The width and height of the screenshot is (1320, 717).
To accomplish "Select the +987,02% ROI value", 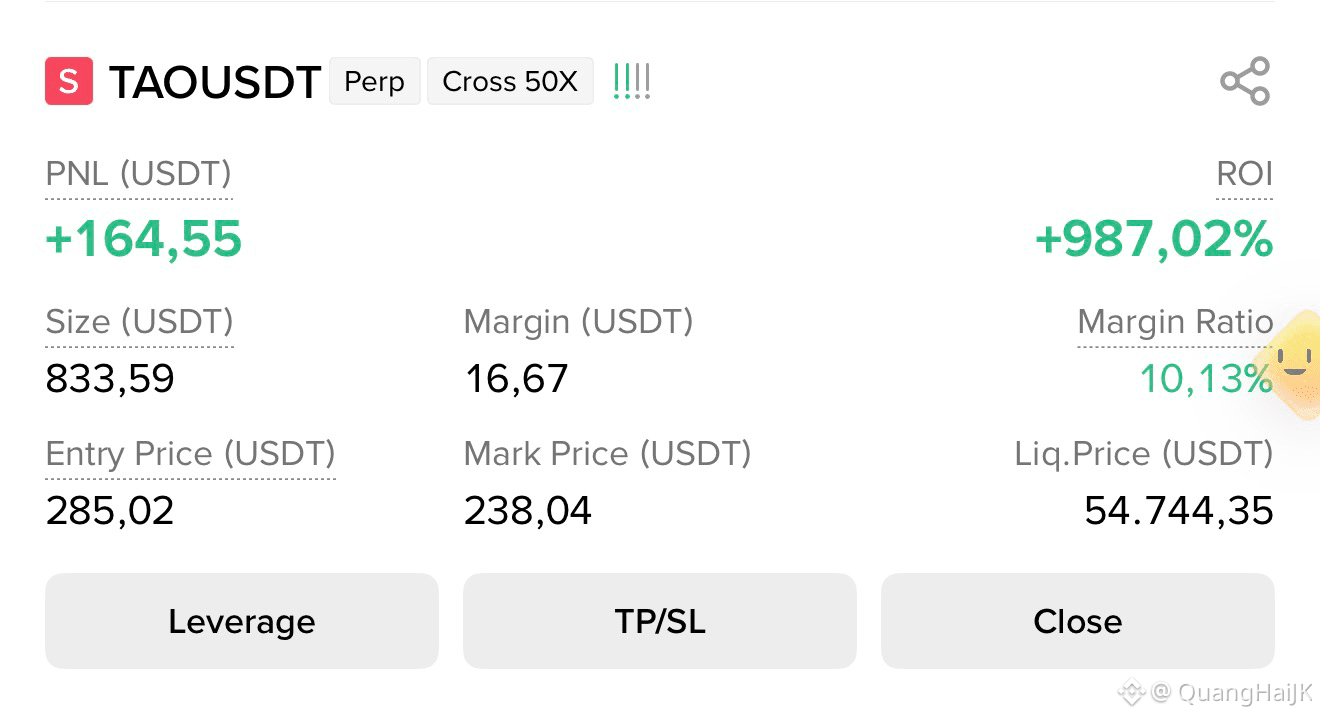I will pyautogui.click(x=1154, y=240).
